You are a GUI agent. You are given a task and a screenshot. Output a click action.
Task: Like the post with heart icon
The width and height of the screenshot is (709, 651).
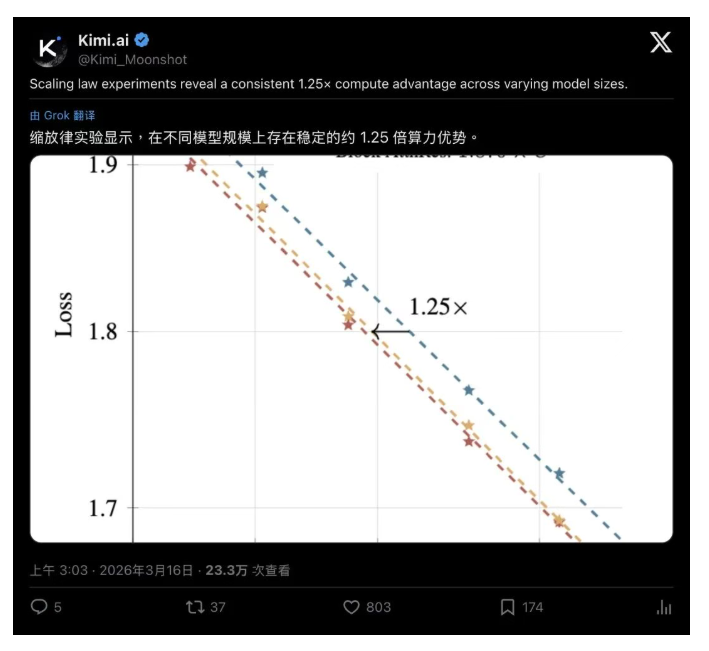coord(351,607)
